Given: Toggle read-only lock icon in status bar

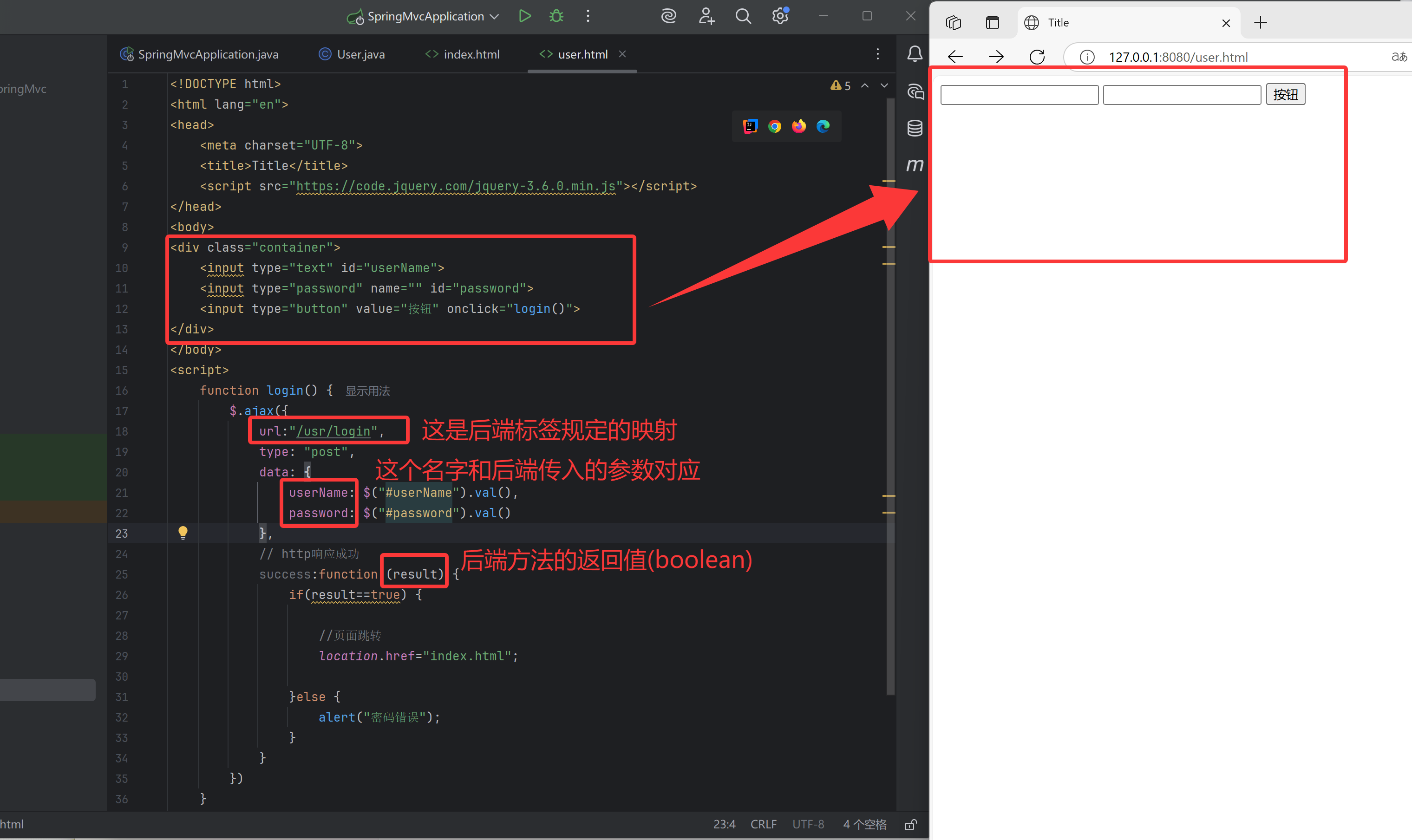Looking at the screenshot, I should coord(910,824).
